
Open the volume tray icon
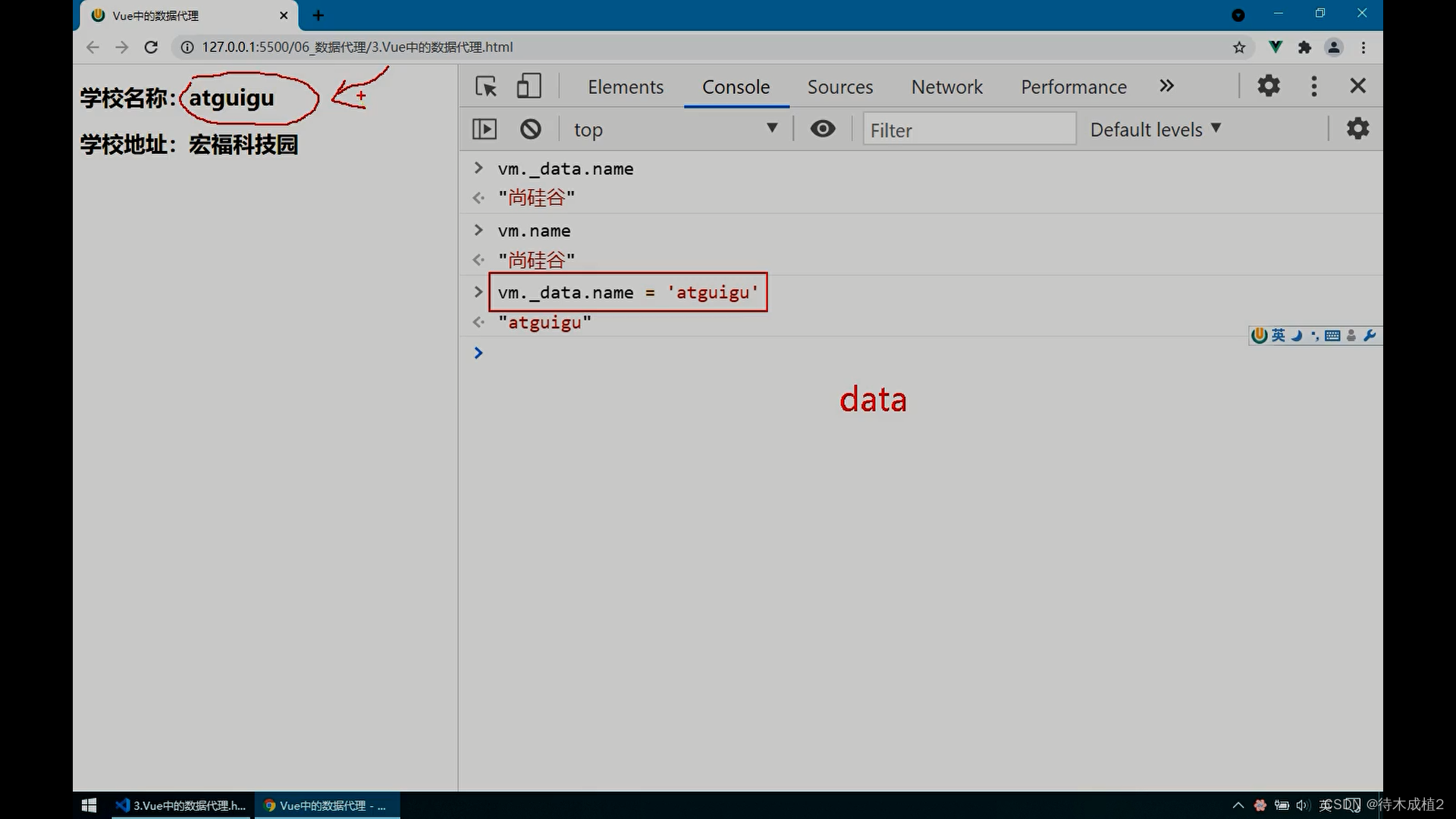click(1303, 805)
